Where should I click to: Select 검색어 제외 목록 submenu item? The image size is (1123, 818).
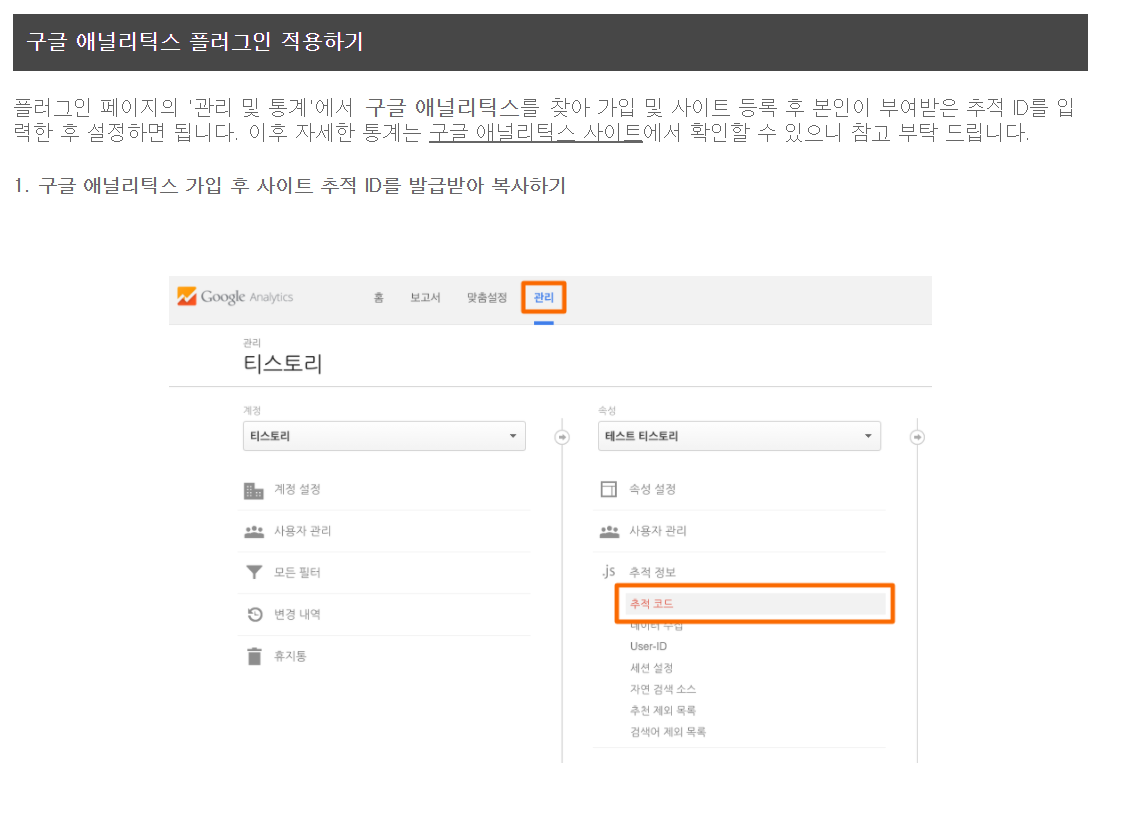(x=667, y=732)
